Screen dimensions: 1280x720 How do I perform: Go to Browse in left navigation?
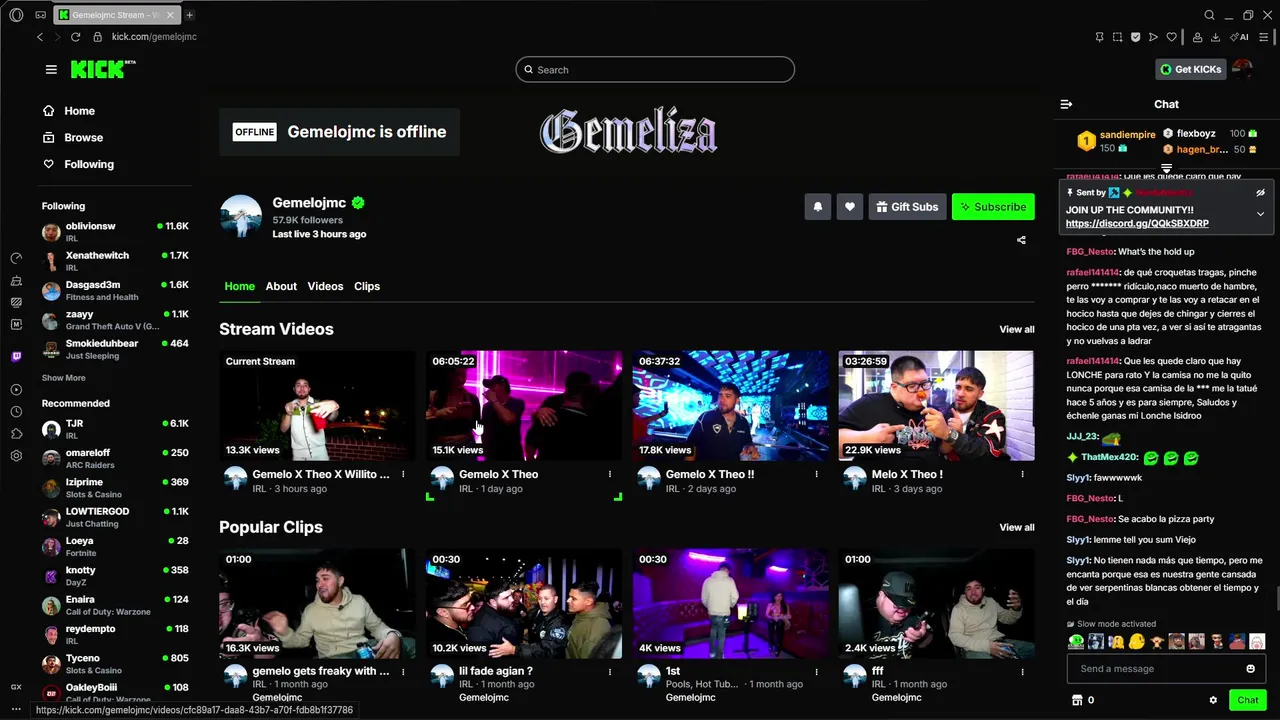(83, 137)
